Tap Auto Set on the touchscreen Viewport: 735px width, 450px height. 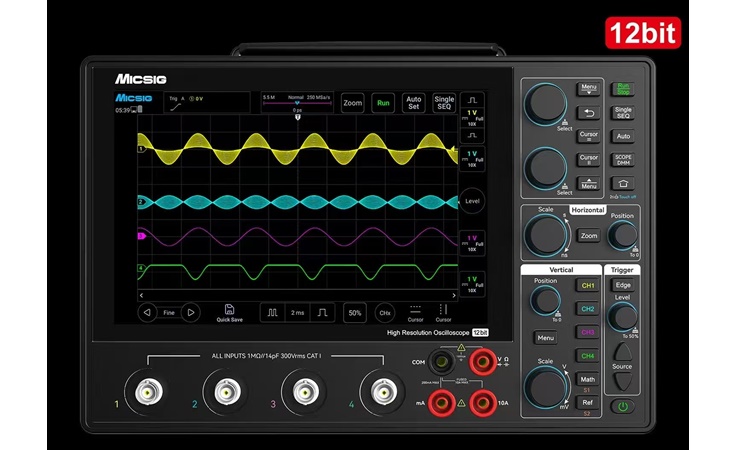click(x=413, y=103)
